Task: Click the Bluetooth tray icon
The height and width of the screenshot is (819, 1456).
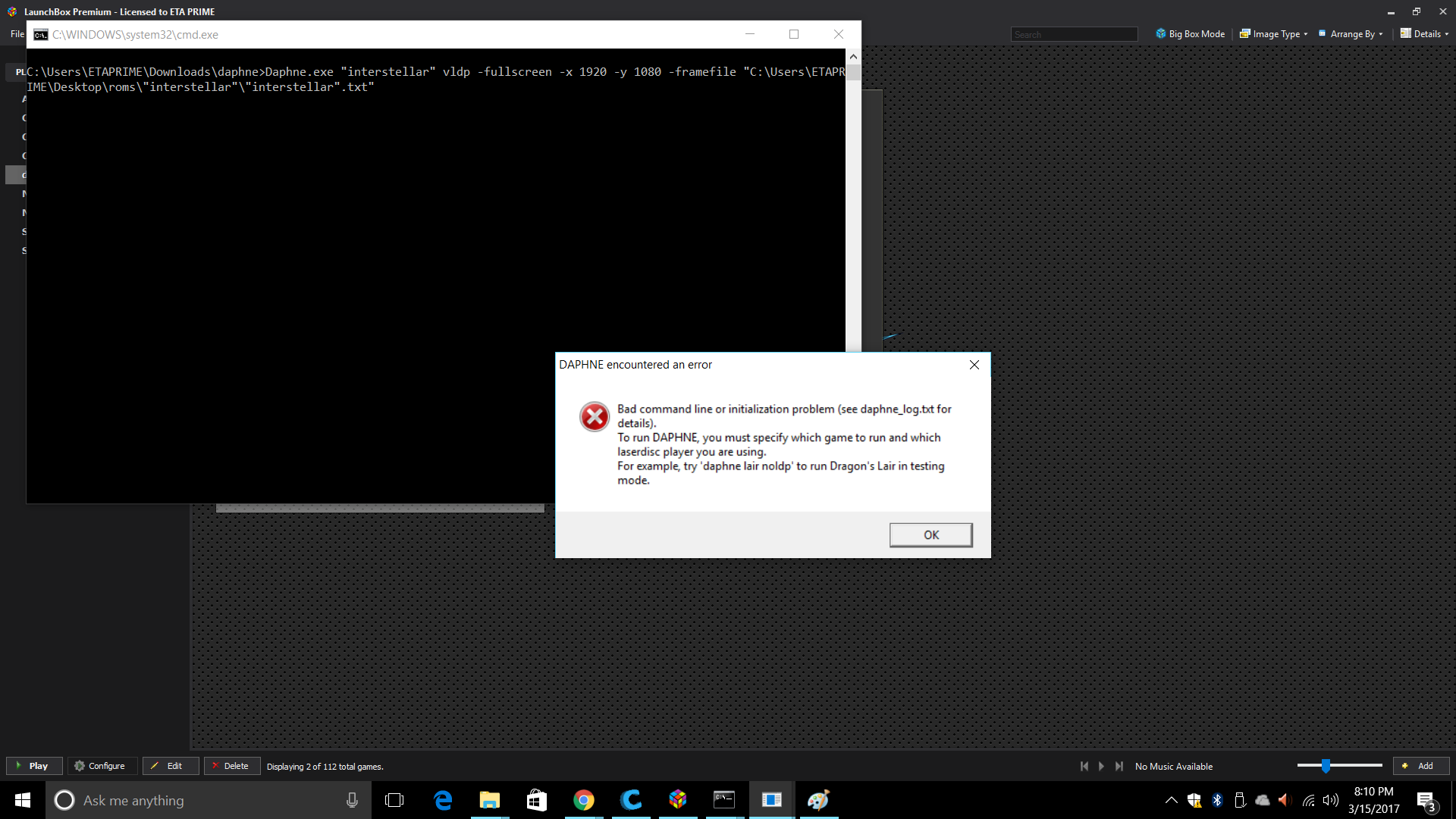Action: point(1217,800)
